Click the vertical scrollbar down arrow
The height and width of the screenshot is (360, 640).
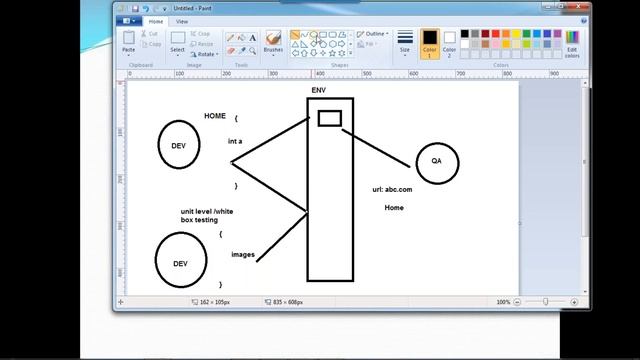pyautogui.click(x=585, y=292)
